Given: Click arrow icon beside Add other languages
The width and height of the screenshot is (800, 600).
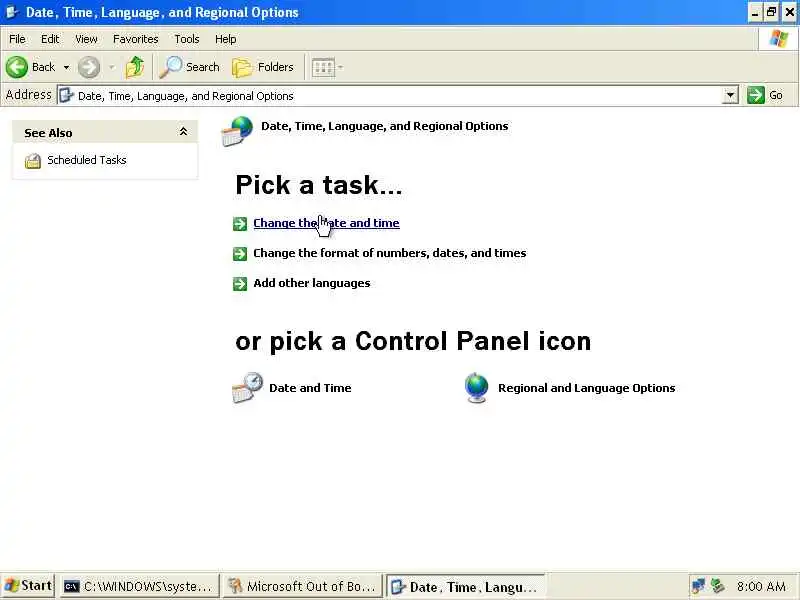Looking at the screenshot, I should 240,284.
